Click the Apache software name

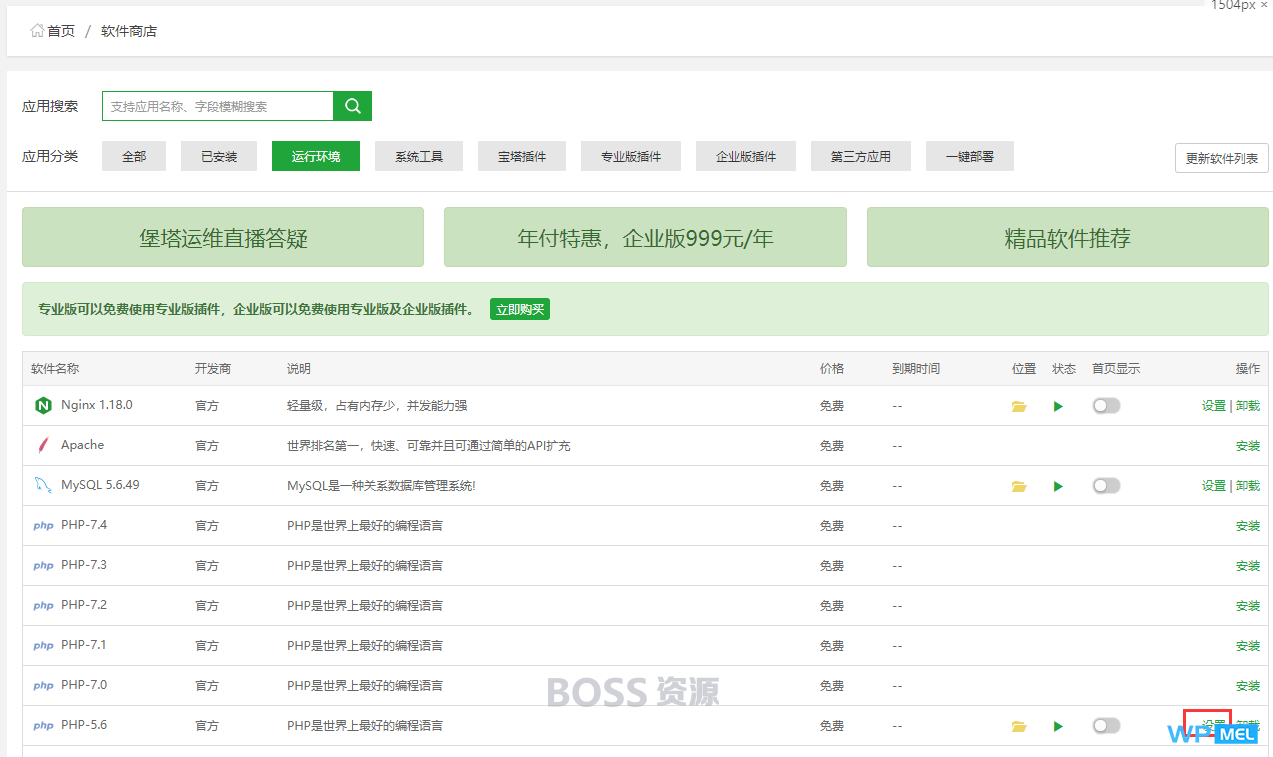click(x=82, y=445)
